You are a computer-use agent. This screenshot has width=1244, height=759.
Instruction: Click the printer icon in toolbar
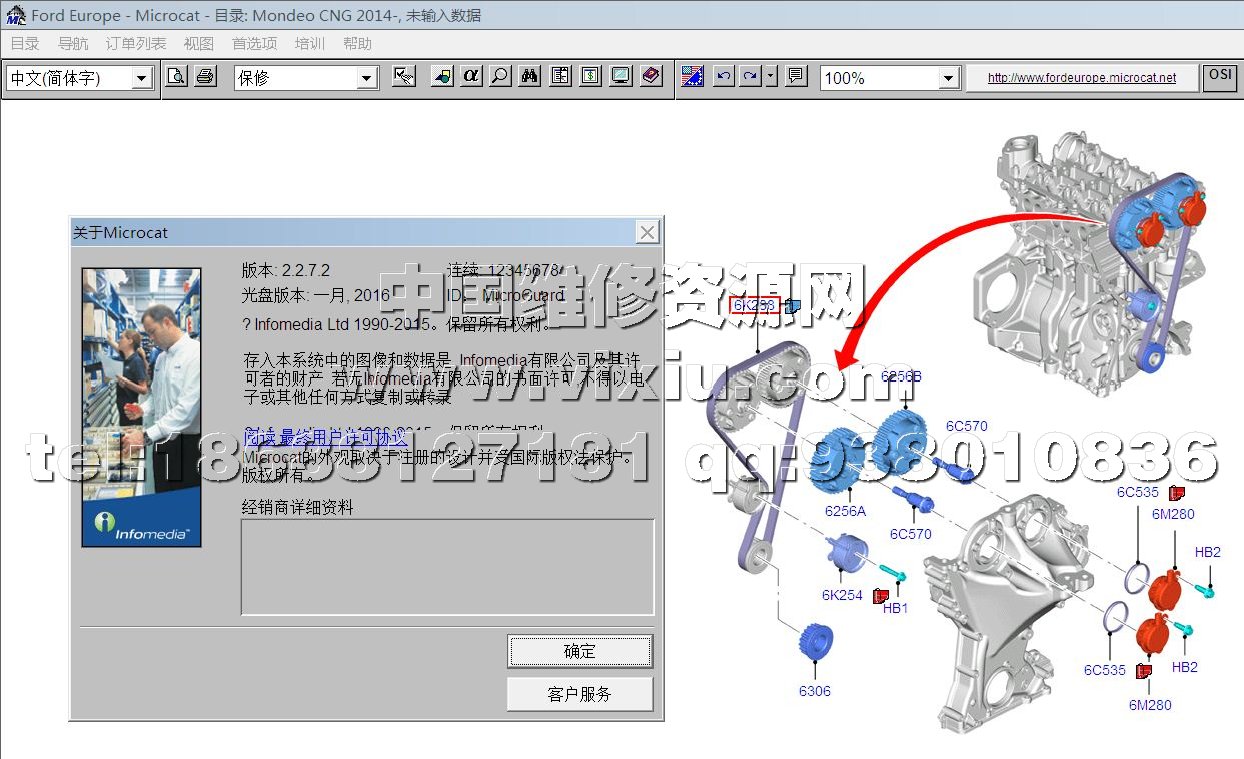(205, 77)
